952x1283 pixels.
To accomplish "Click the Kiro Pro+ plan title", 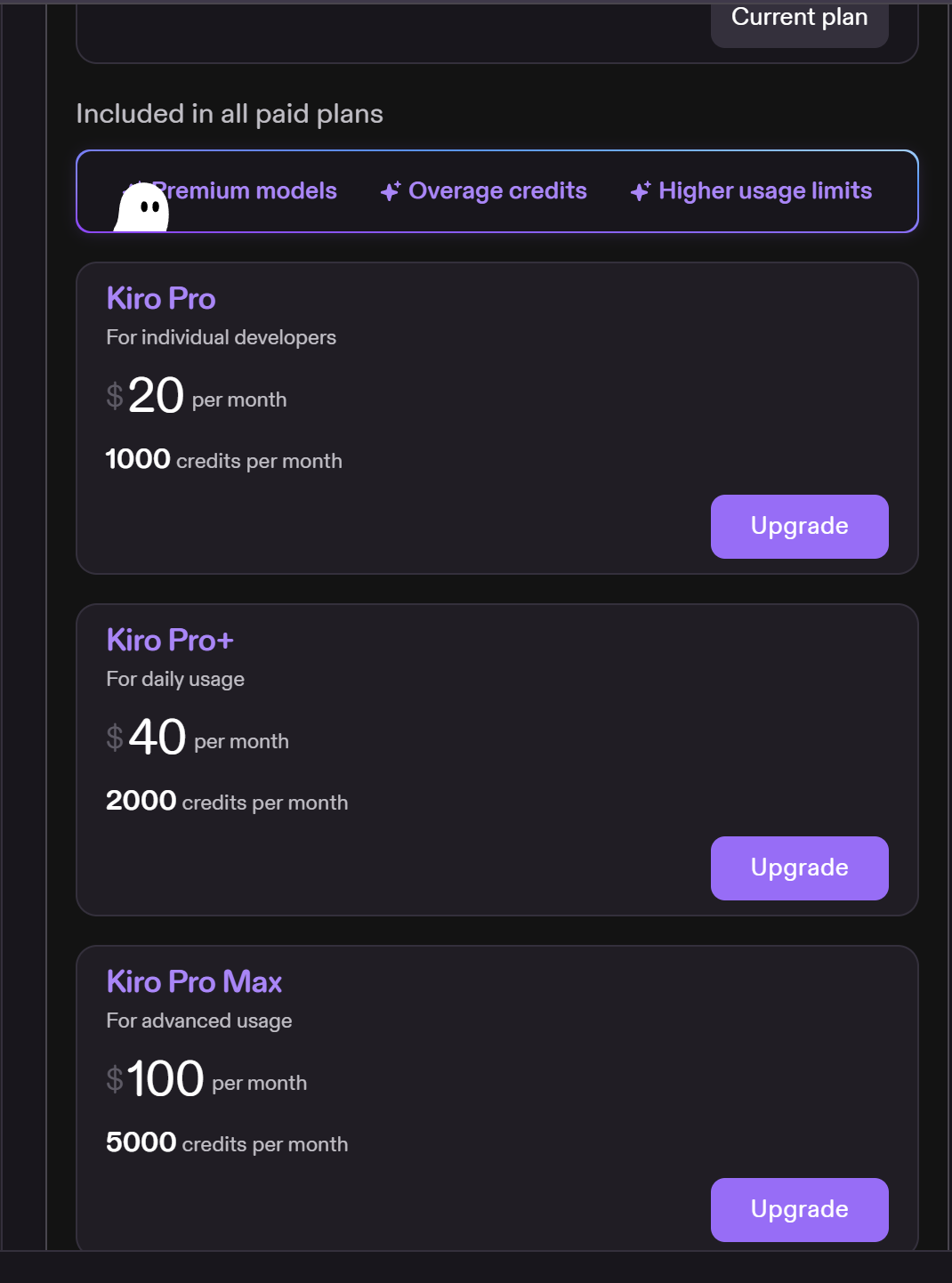I will click(x=170, y=640).
